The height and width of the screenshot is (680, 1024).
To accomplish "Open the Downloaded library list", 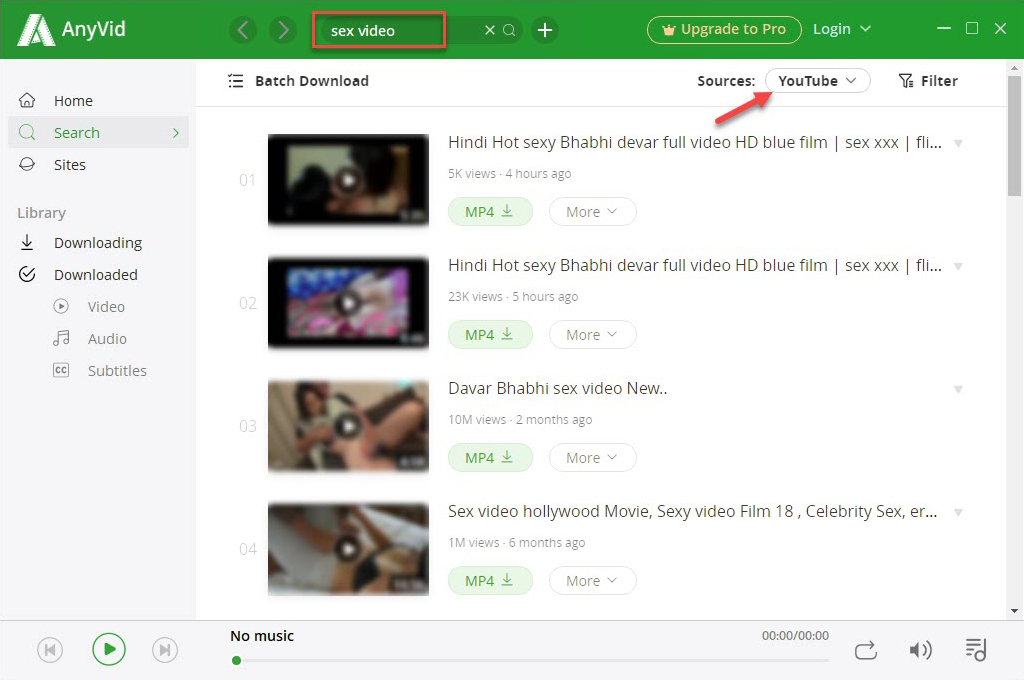I will point(98,274).
